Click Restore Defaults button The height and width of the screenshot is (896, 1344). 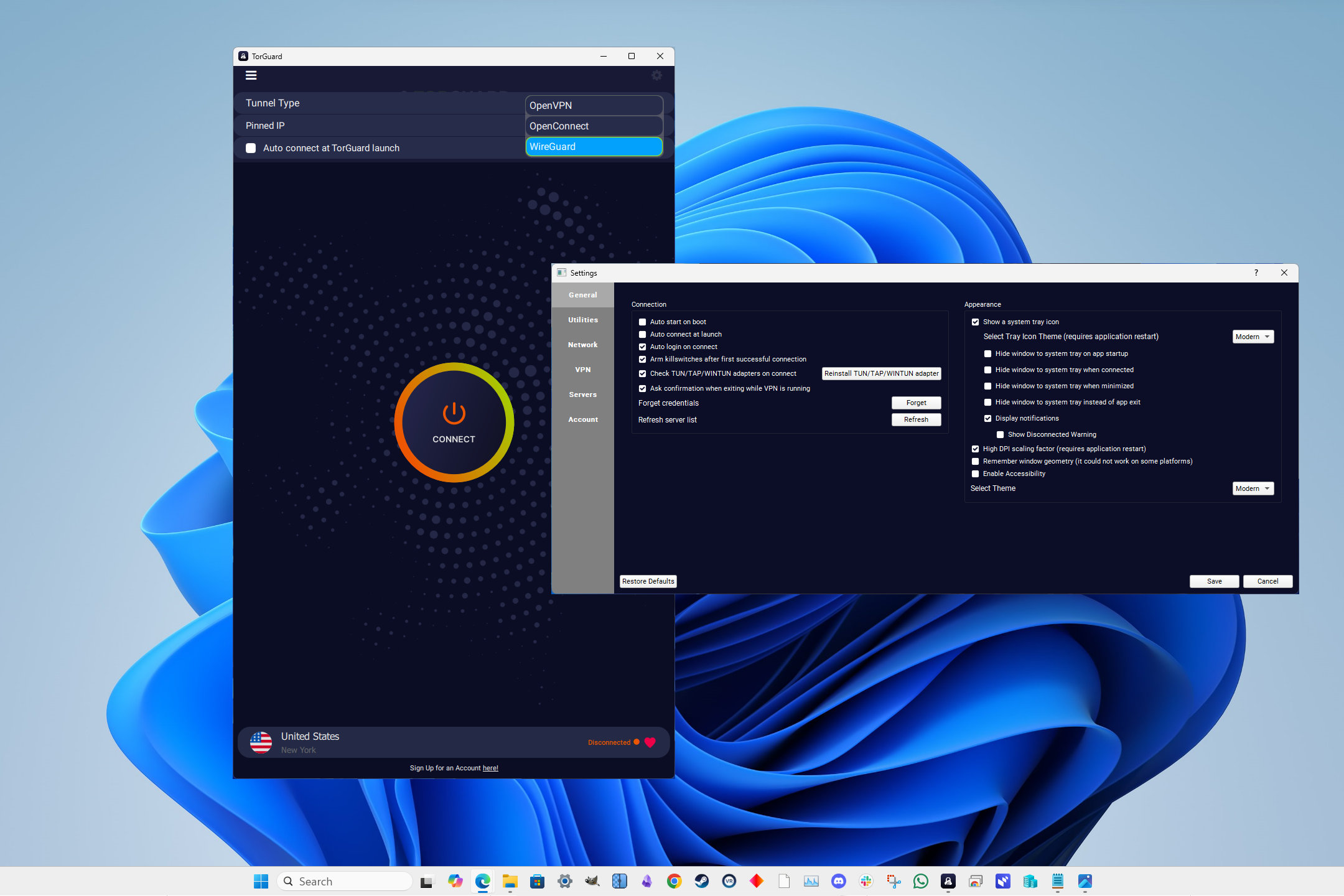pos(648,581)
